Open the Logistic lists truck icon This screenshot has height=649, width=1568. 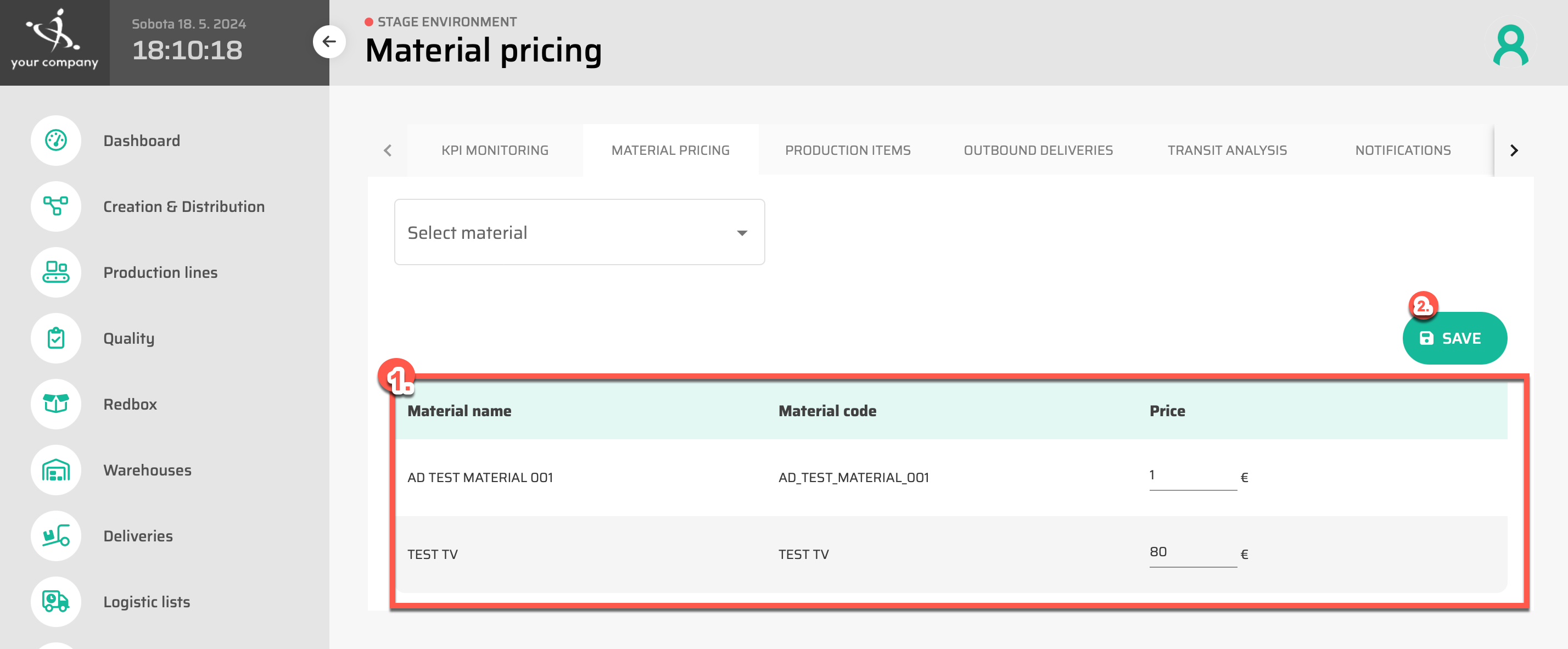pos(55,602)
